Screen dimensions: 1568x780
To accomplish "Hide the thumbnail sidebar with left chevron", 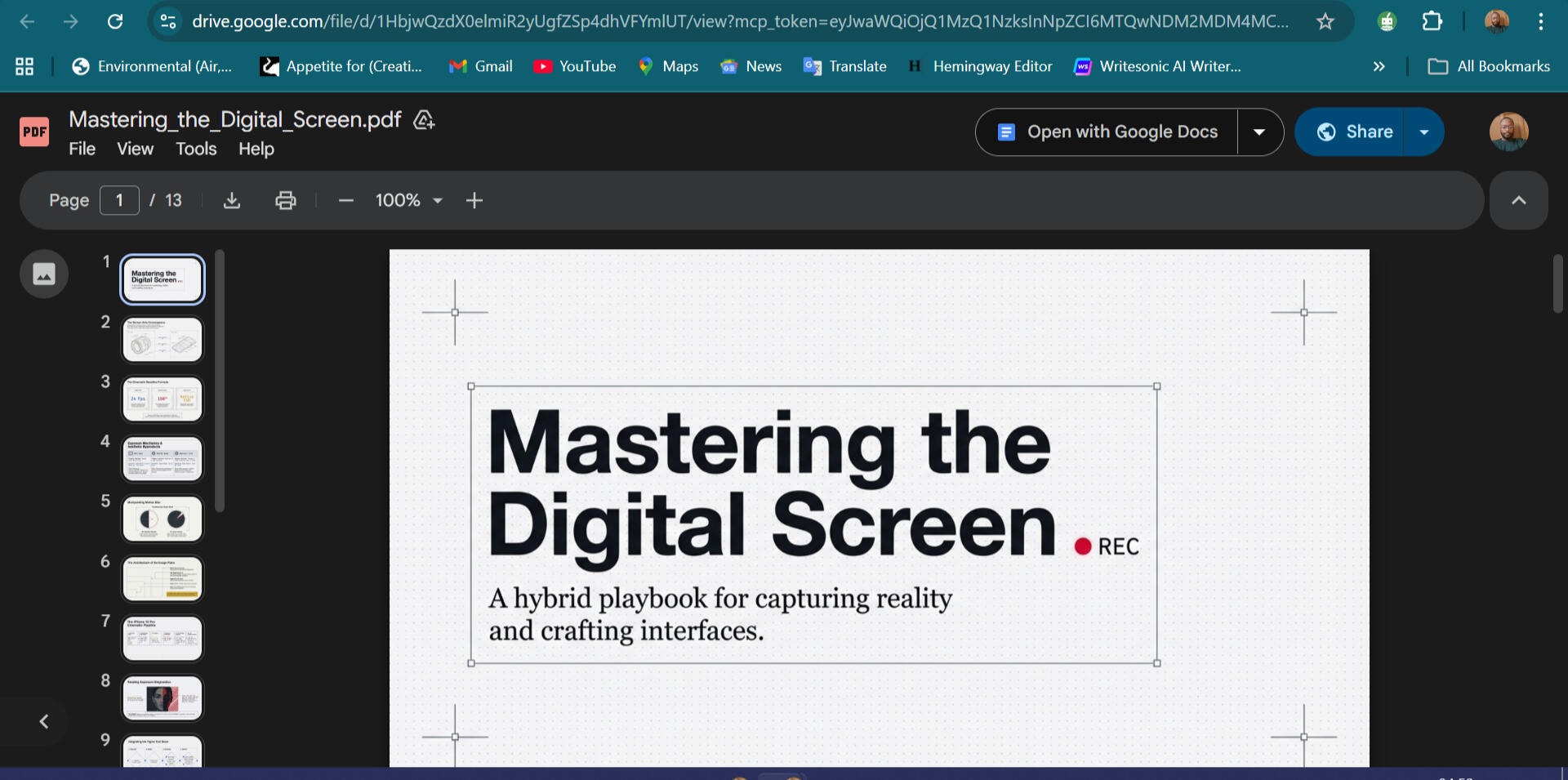I will pyautogui.click(x=44, y=721).
